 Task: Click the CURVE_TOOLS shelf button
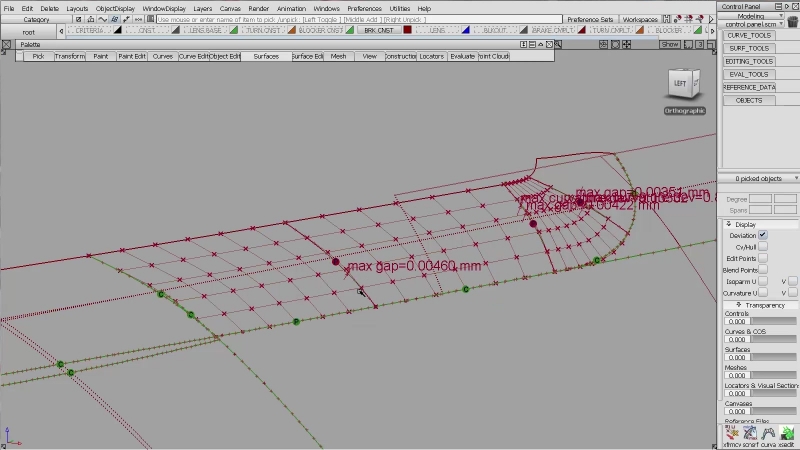click(749, 35)
